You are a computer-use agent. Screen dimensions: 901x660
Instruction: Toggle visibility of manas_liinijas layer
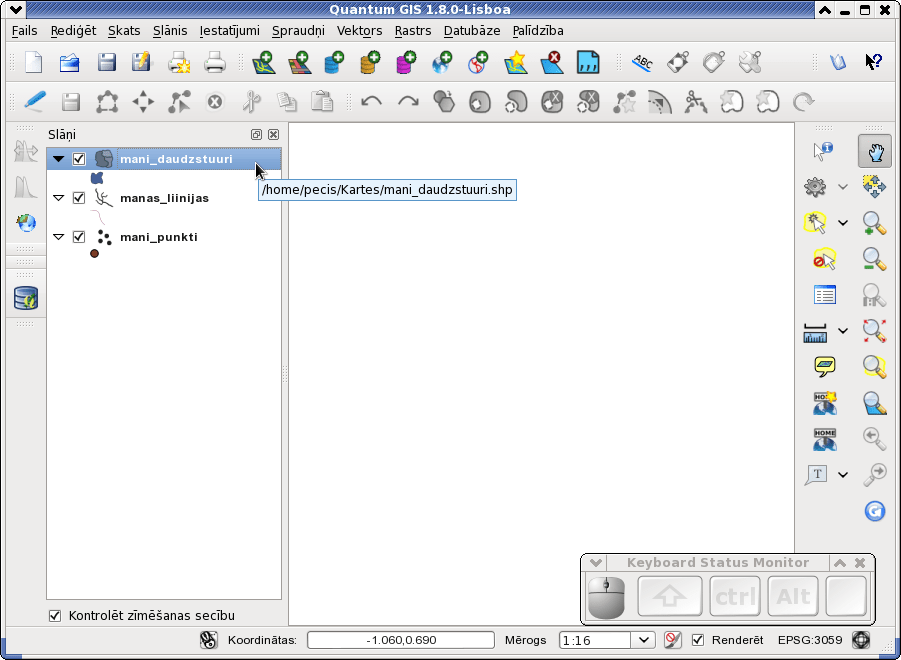(79, 198)
